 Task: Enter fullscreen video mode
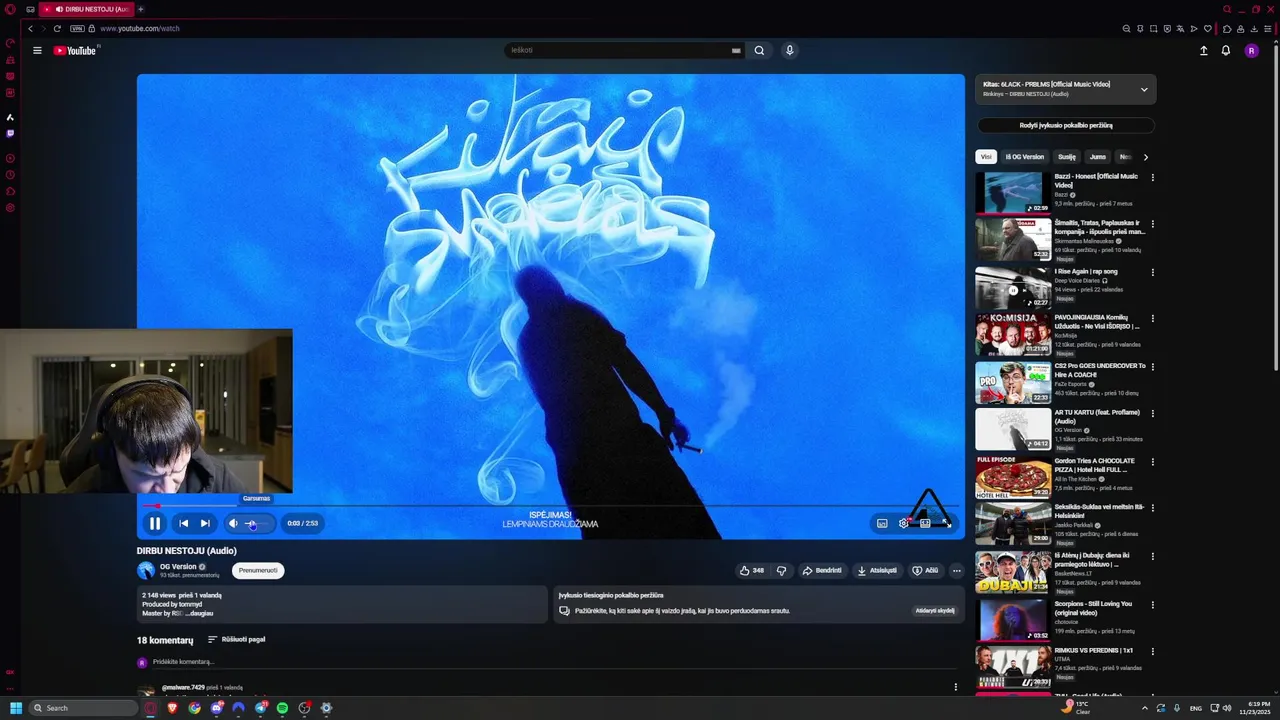[946, 523]
